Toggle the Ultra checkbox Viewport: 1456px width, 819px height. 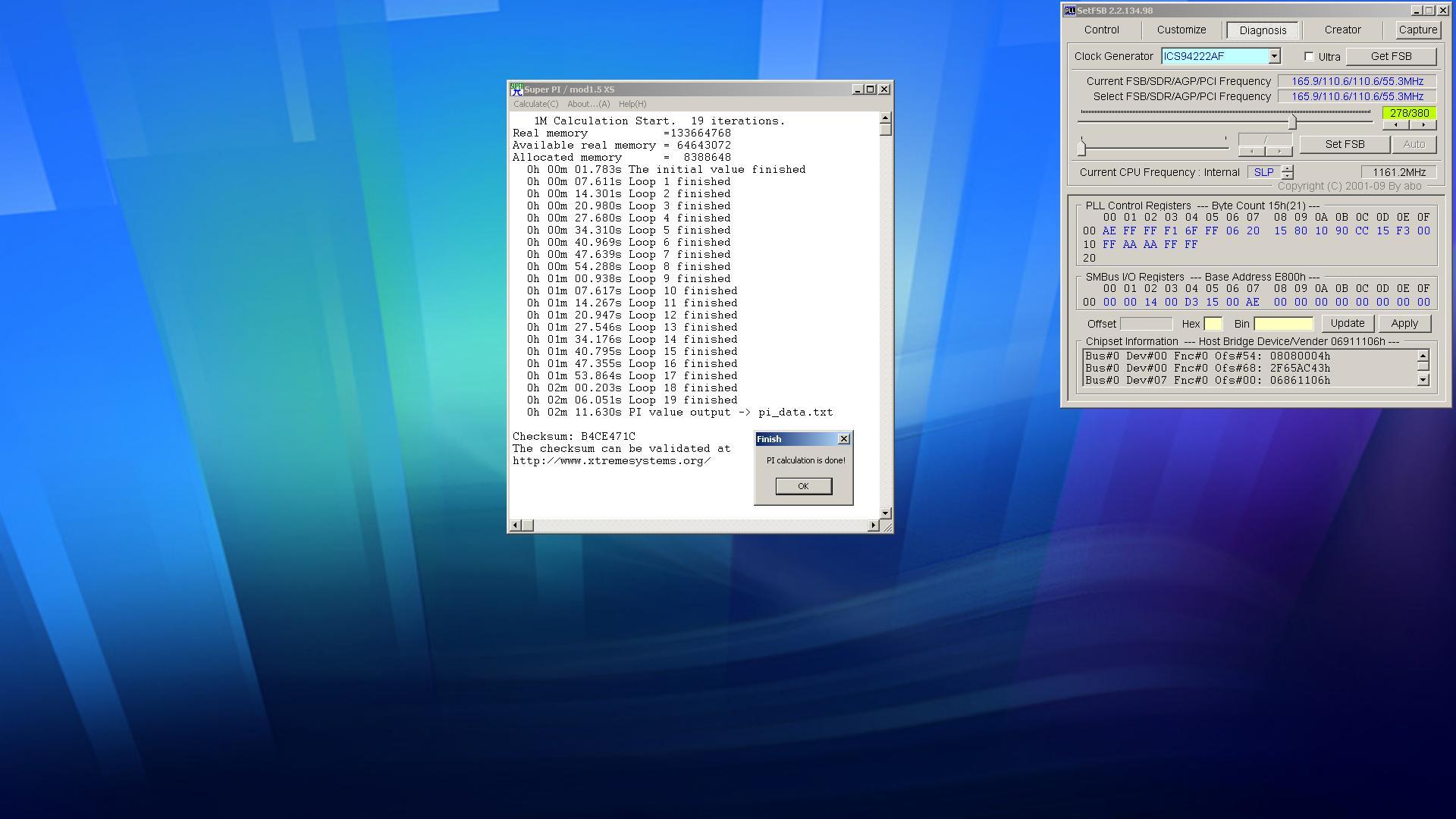[1309, 57]
